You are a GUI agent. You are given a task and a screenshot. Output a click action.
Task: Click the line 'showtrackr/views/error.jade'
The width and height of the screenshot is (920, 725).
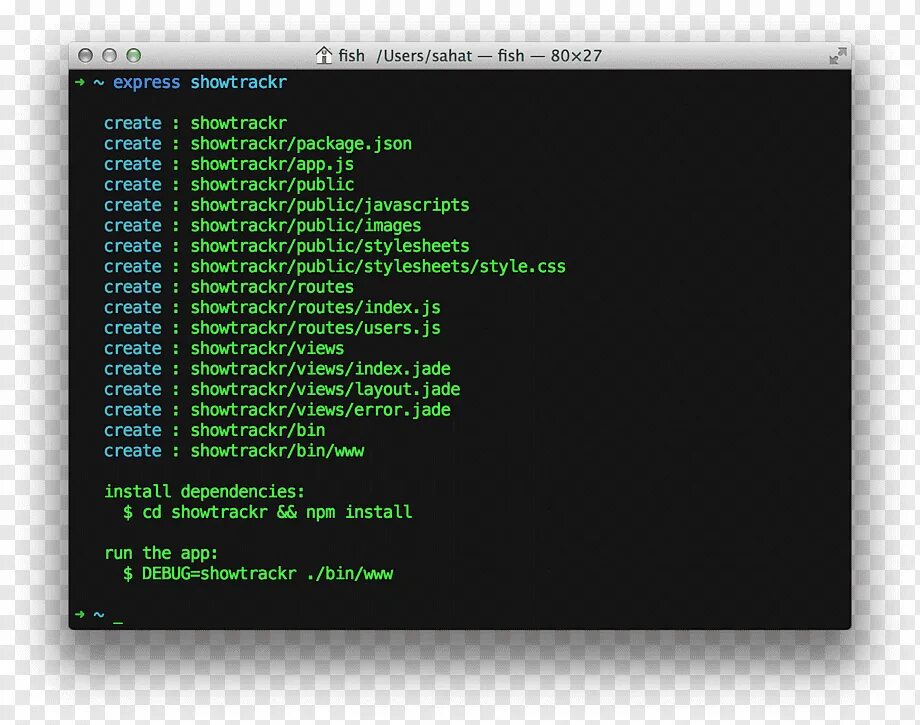(320, 410)
